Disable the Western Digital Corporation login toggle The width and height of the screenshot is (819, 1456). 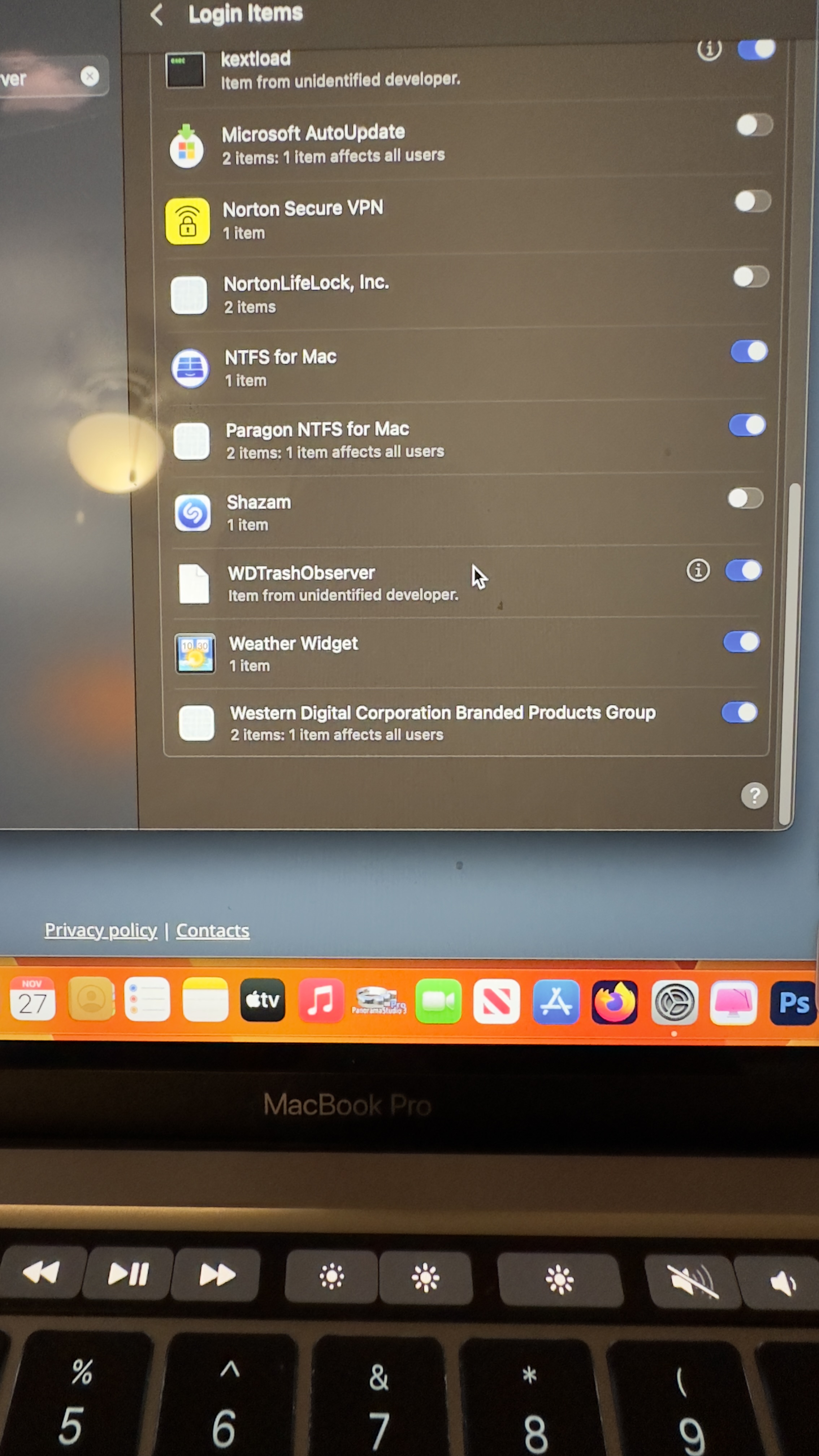click(x=739, y=713)
